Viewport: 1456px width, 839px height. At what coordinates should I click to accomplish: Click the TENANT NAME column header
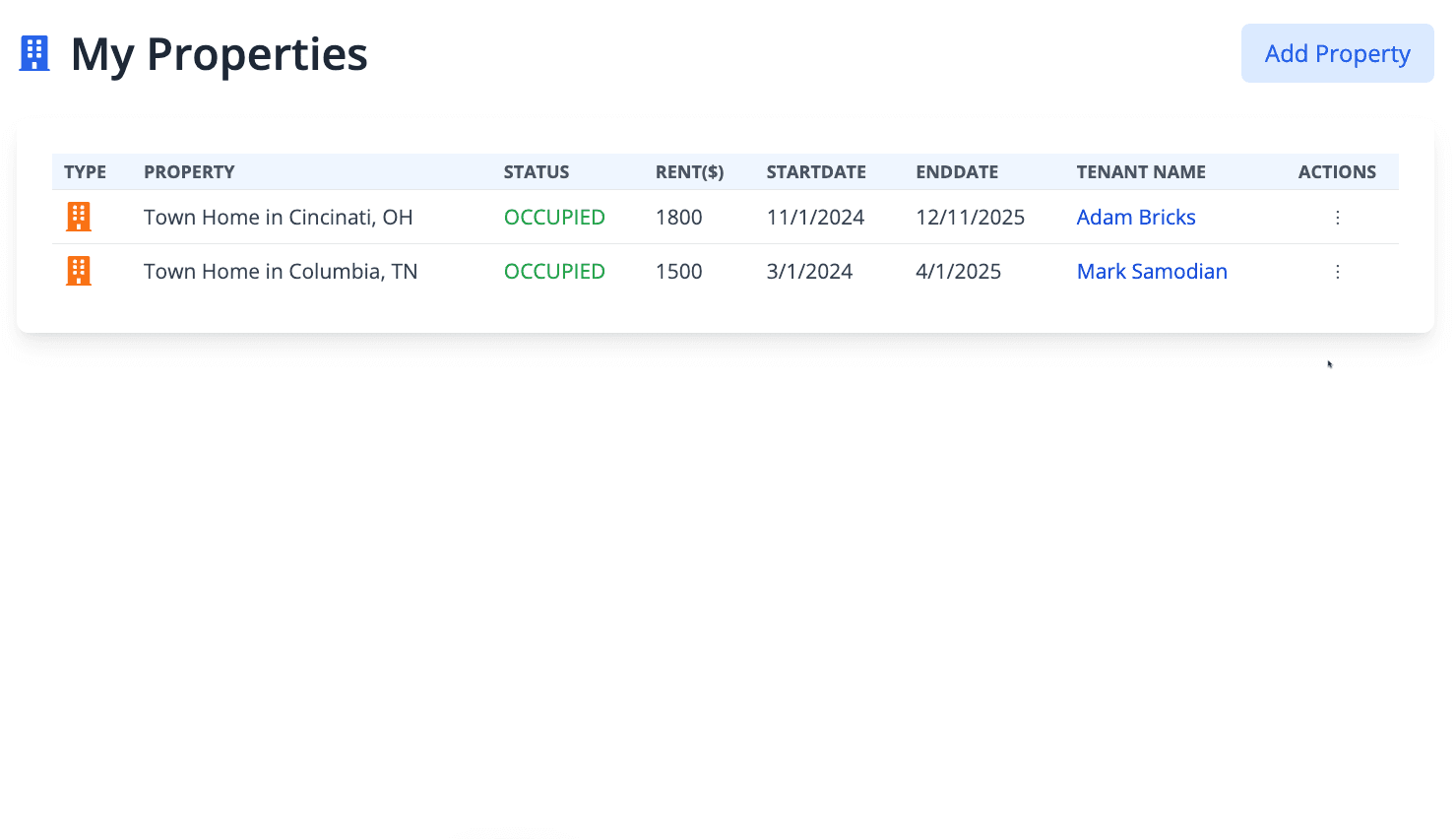point(1140,172)
